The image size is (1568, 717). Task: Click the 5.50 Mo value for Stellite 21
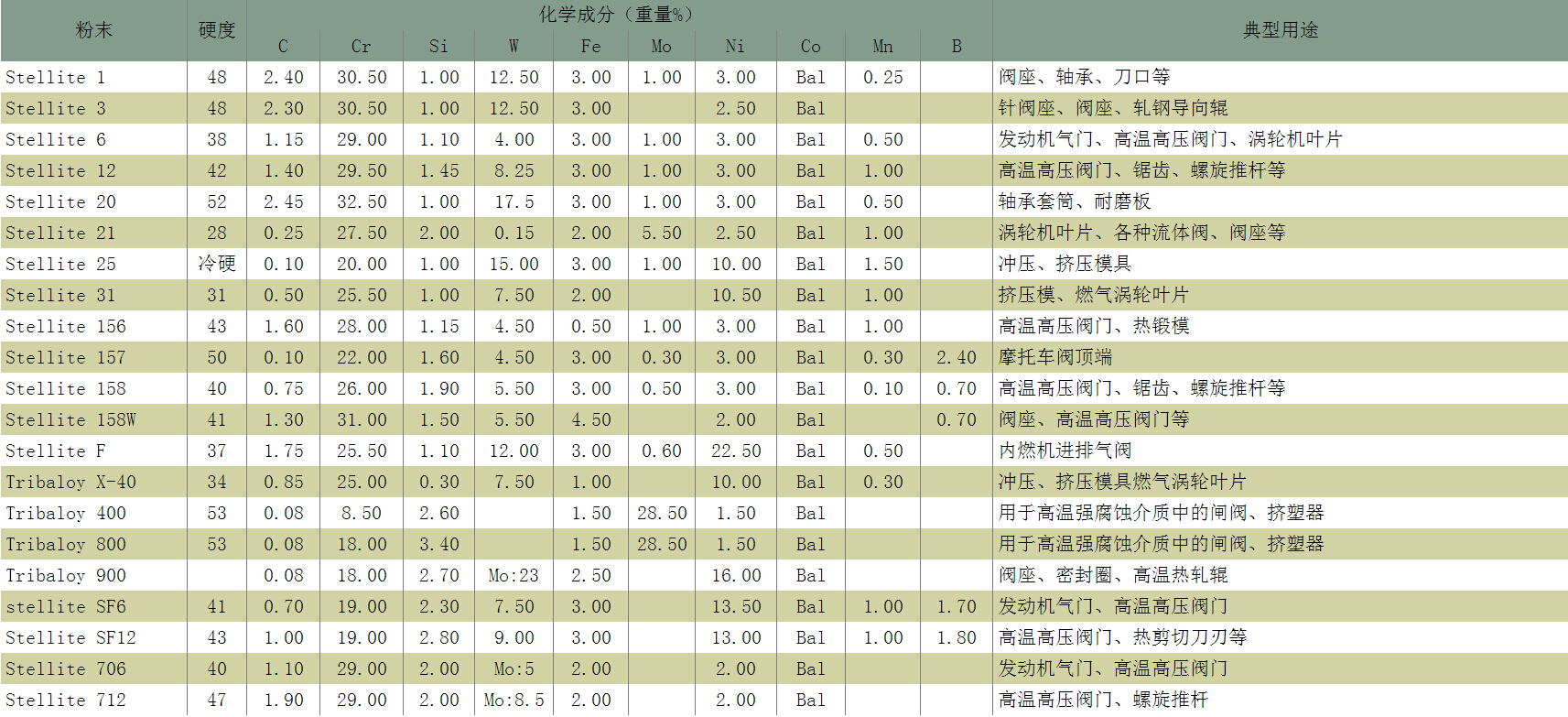pos(662,234)
